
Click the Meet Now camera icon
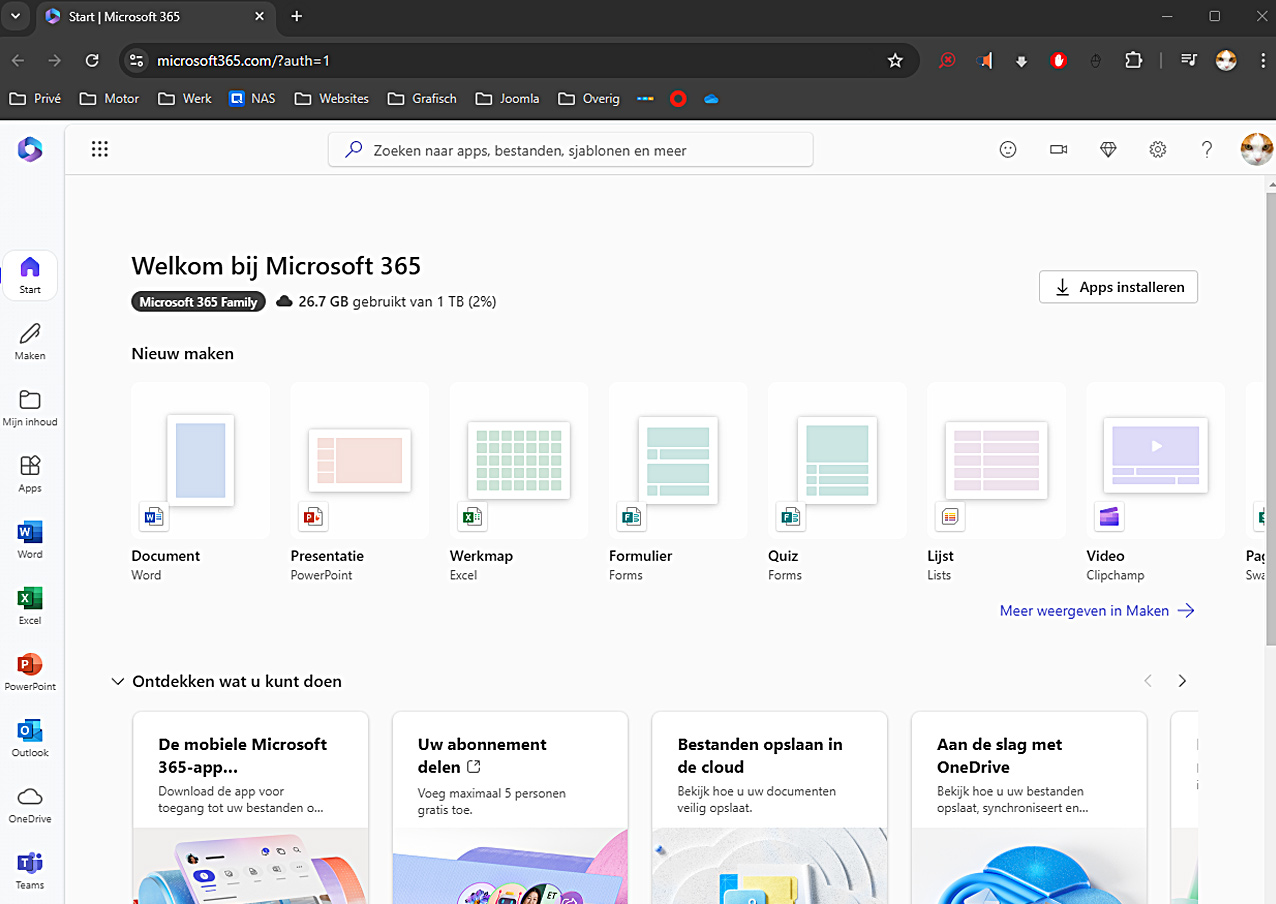point(1058,149)
